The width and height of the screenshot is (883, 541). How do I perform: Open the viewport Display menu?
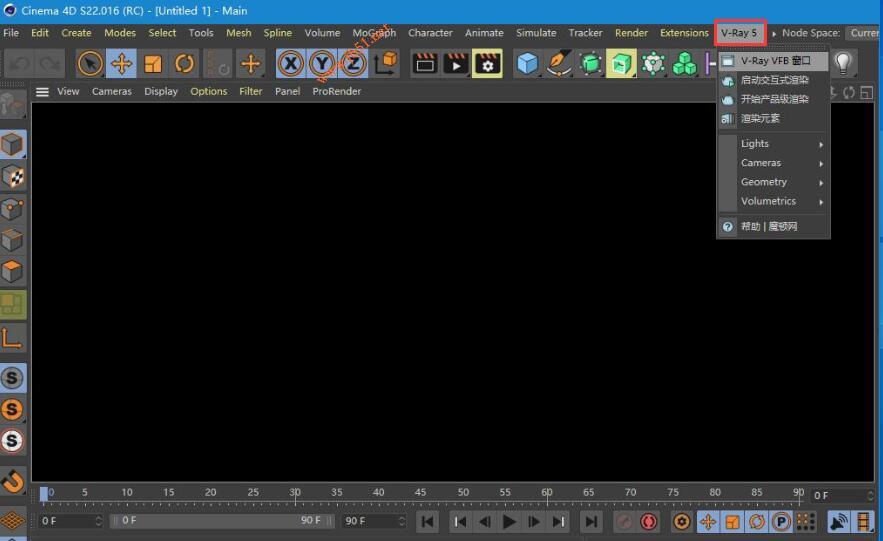click(160, 91)
